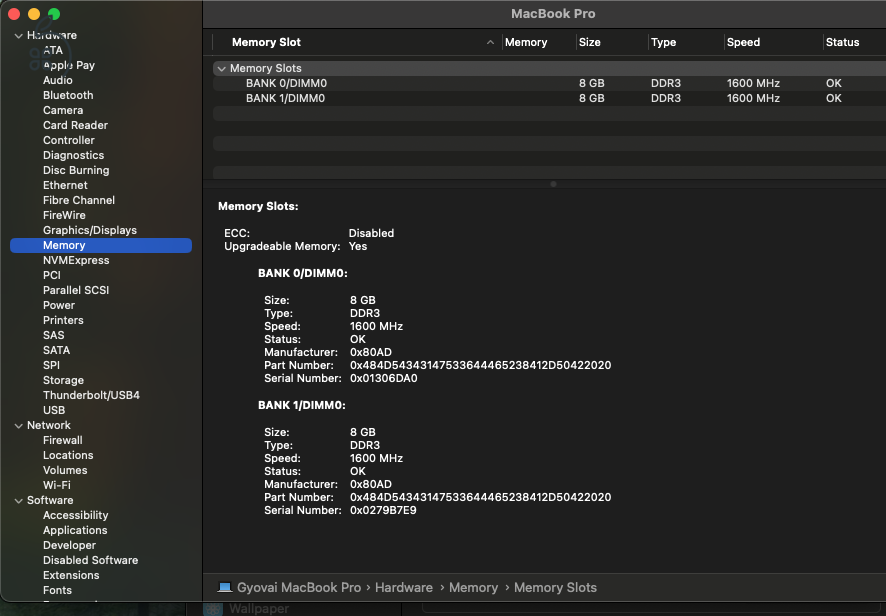Viewport: 886px width, 616px height.
Task: Click the BANK 1/DIMM0 details heading
Action: 302,405
